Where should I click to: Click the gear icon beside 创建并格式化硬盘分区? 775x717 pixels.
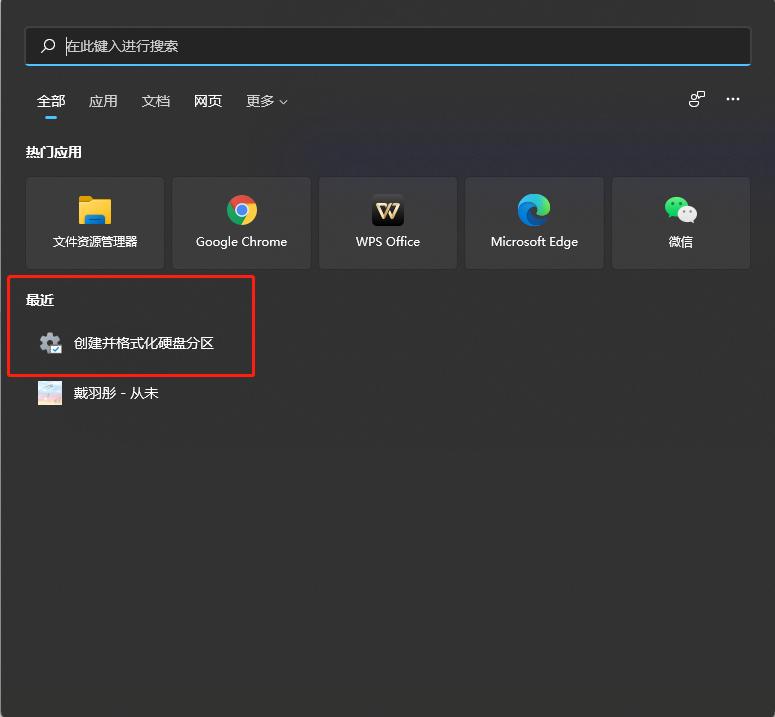[50, 343]
